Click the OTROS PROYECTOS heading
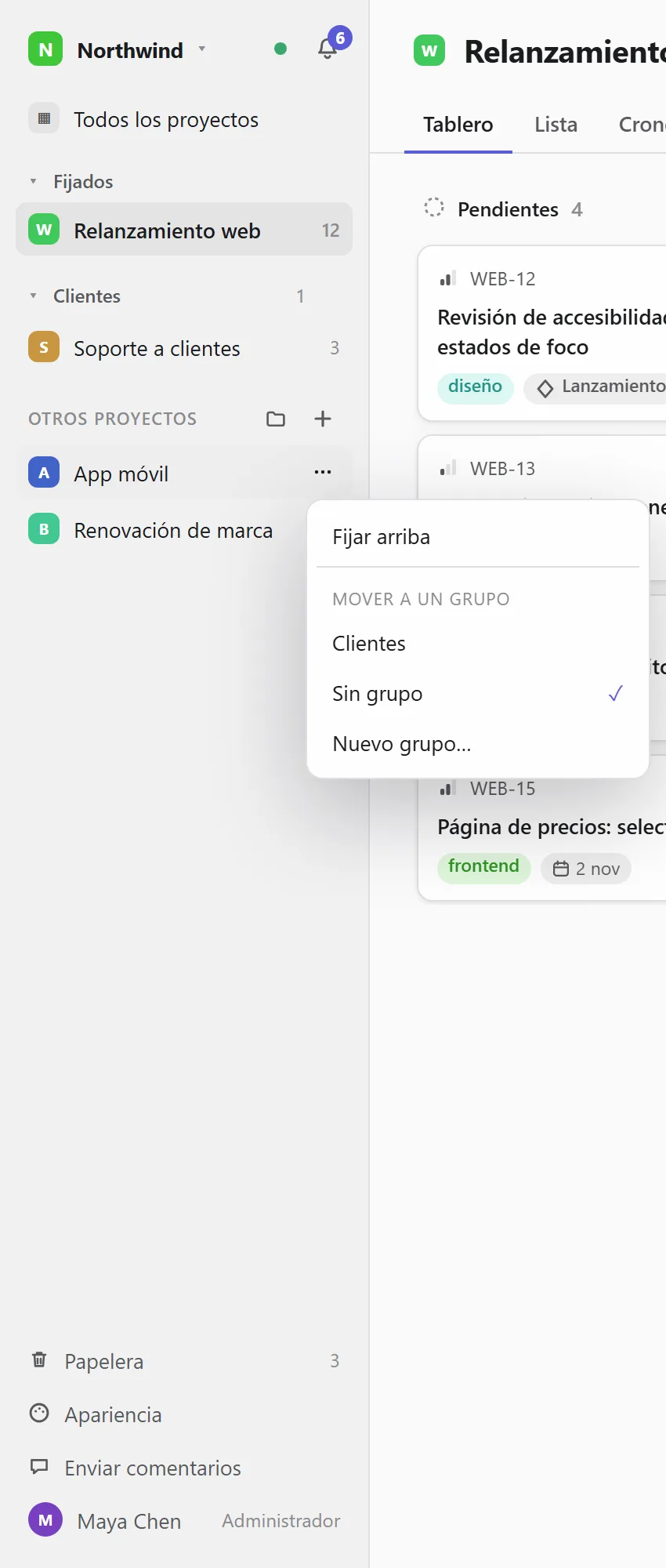This screenshot has width=666, height=1568. point(112,419)
